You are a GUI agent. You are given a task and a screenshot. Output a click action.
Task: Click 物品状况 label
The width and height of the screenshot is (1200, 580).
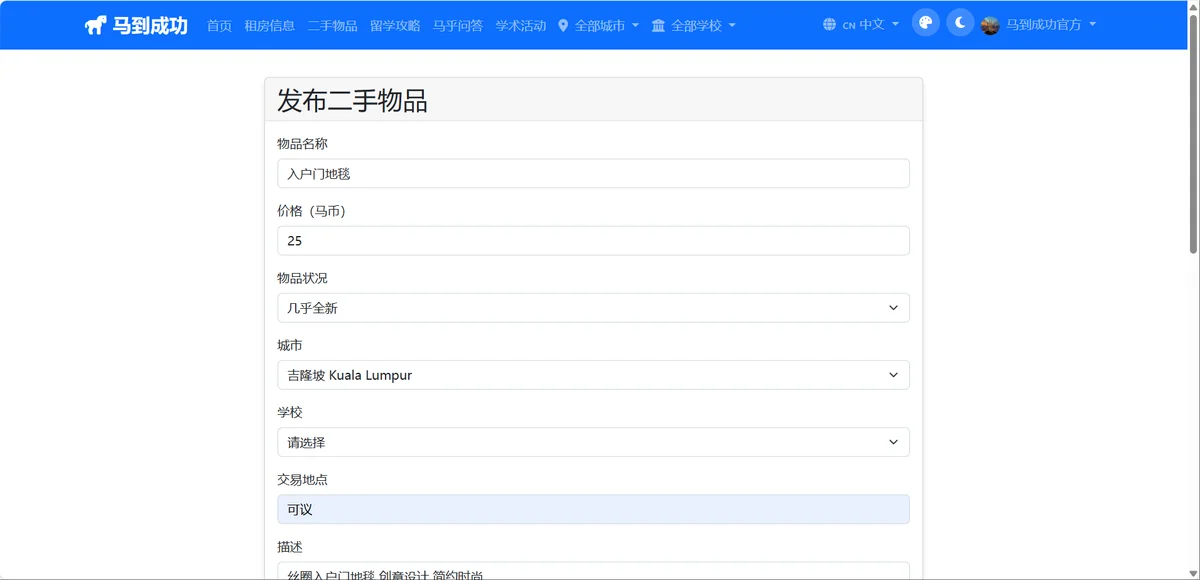tap(302, 278)
